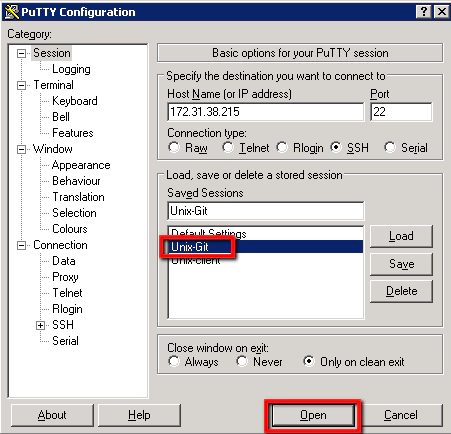
Task: Choose Always close window on exit
Action: point(174,361)
